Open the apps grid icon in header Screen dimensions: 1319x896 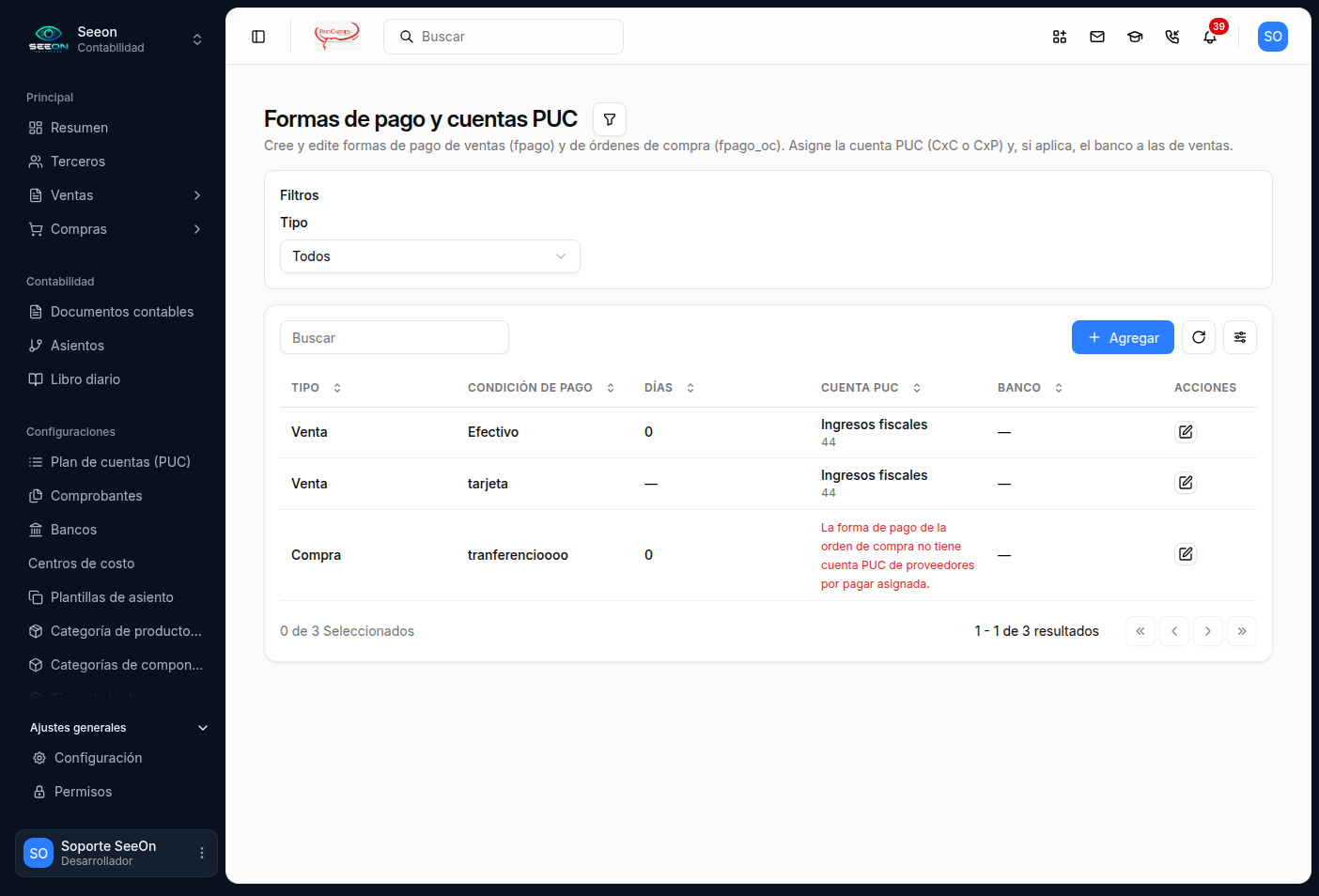point(1060,37)
